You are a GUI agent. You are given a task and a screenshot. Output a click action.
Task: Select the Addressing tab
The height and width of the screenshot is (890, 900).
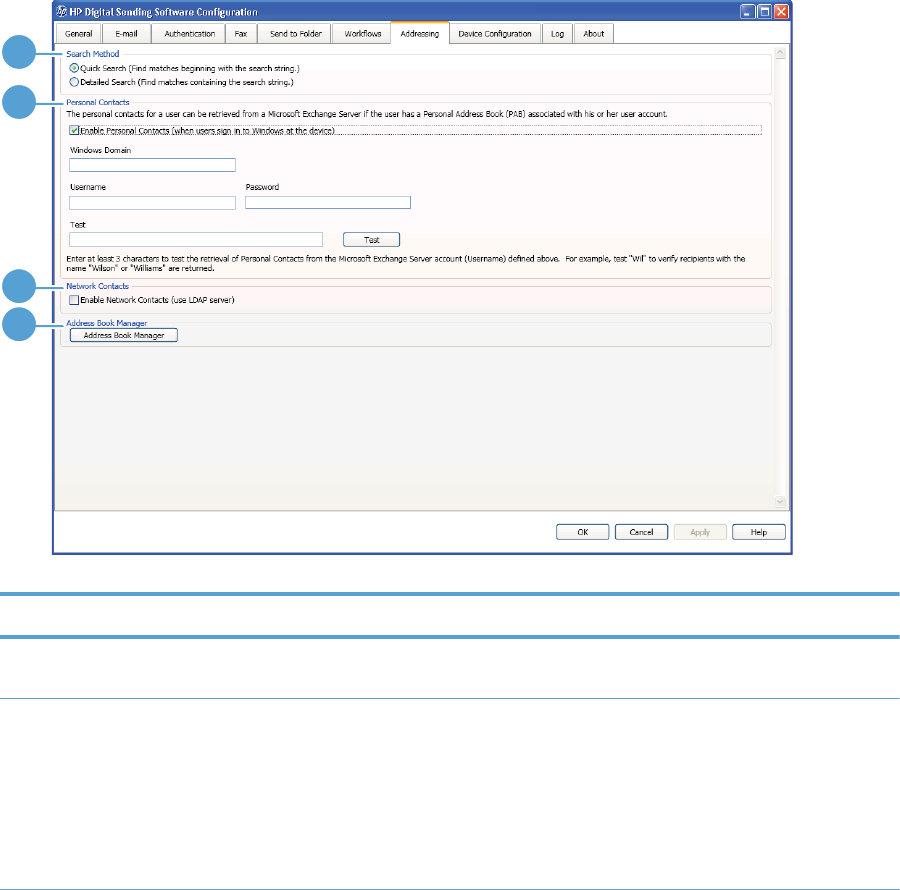click(x=420, y=33)
